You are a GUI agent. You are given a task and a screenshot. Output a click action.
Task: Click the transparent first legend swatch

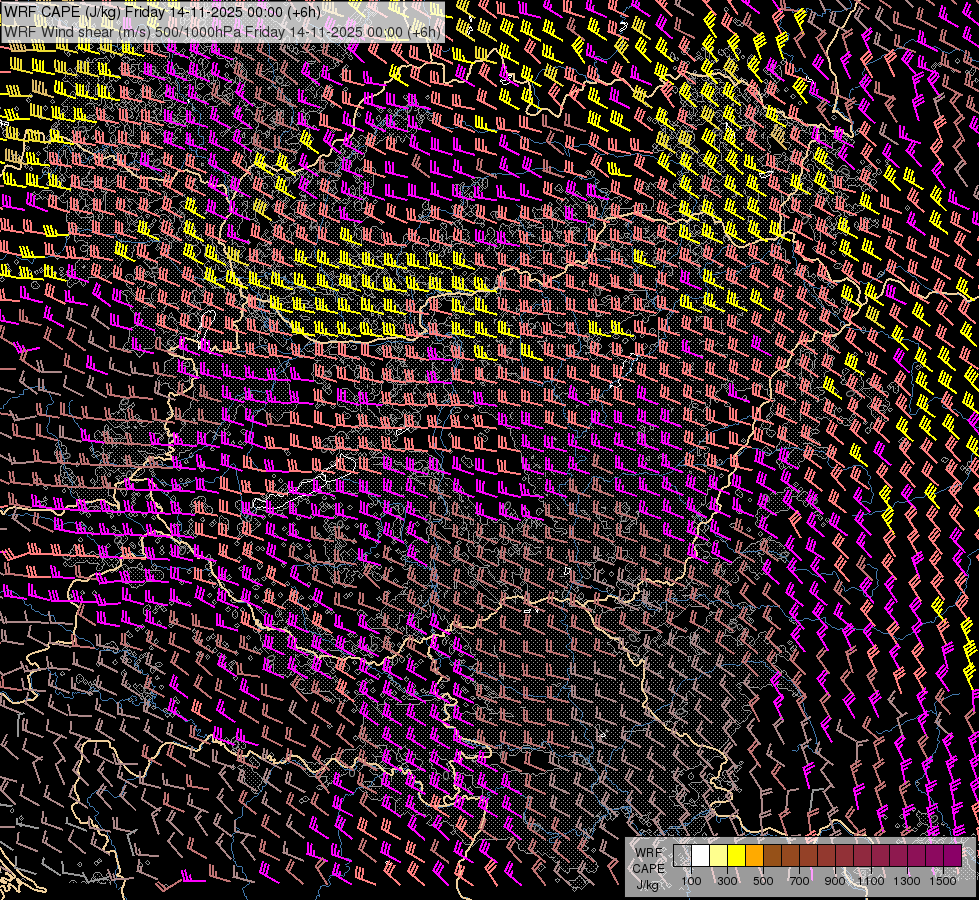click(682, 856)
